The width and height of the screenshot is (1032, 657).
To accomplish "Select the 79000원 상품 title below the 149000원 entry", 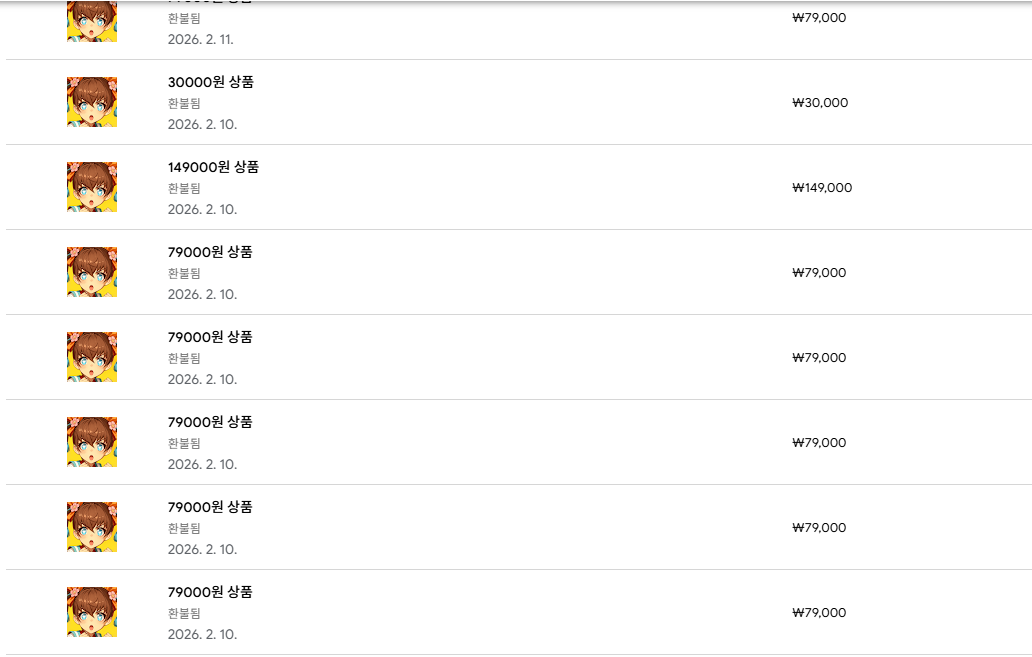I will coord(210,252).
